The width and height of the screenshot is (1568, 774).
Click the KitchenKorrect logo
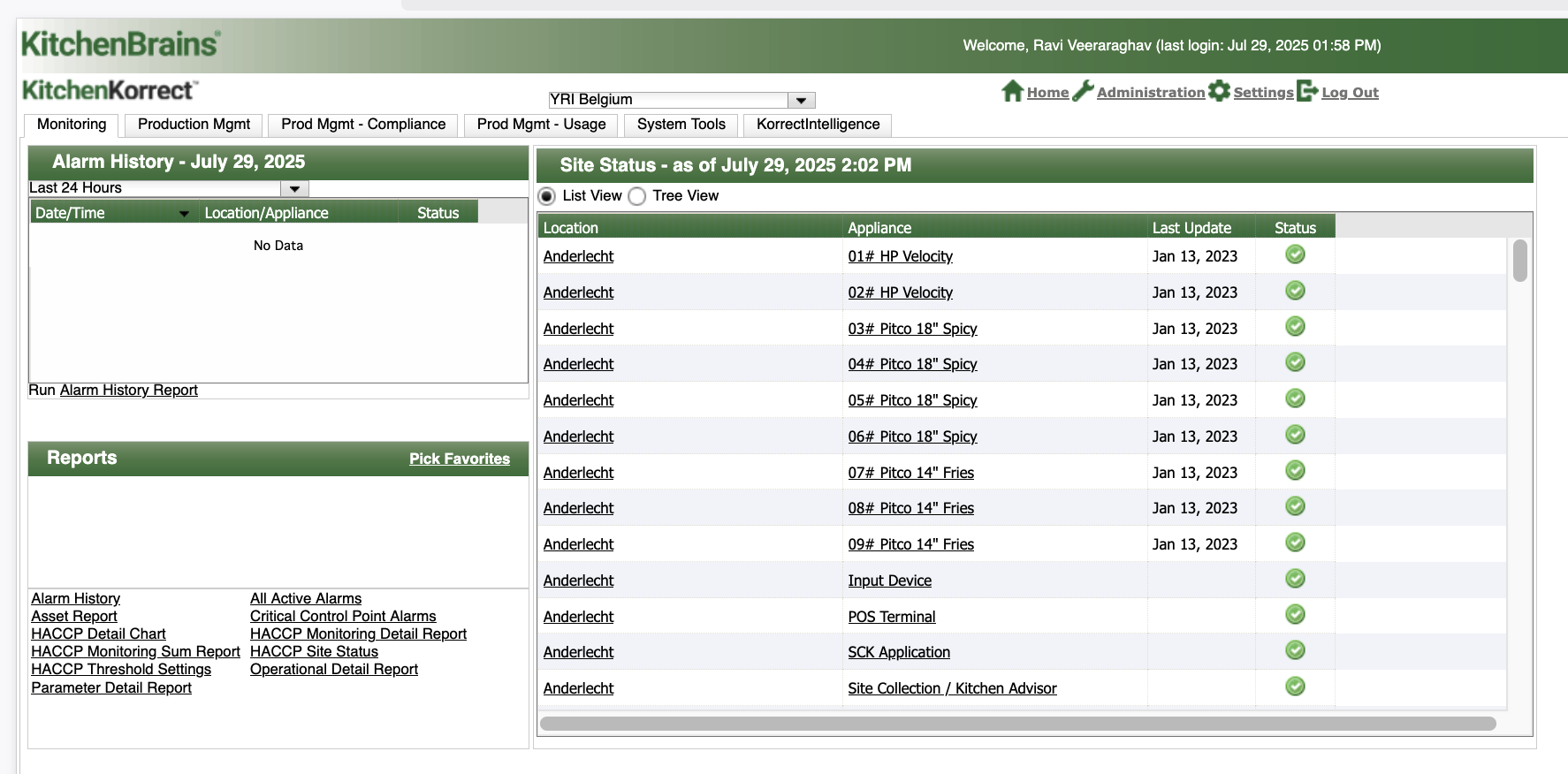pyautogui.click(x=110, y=90)
